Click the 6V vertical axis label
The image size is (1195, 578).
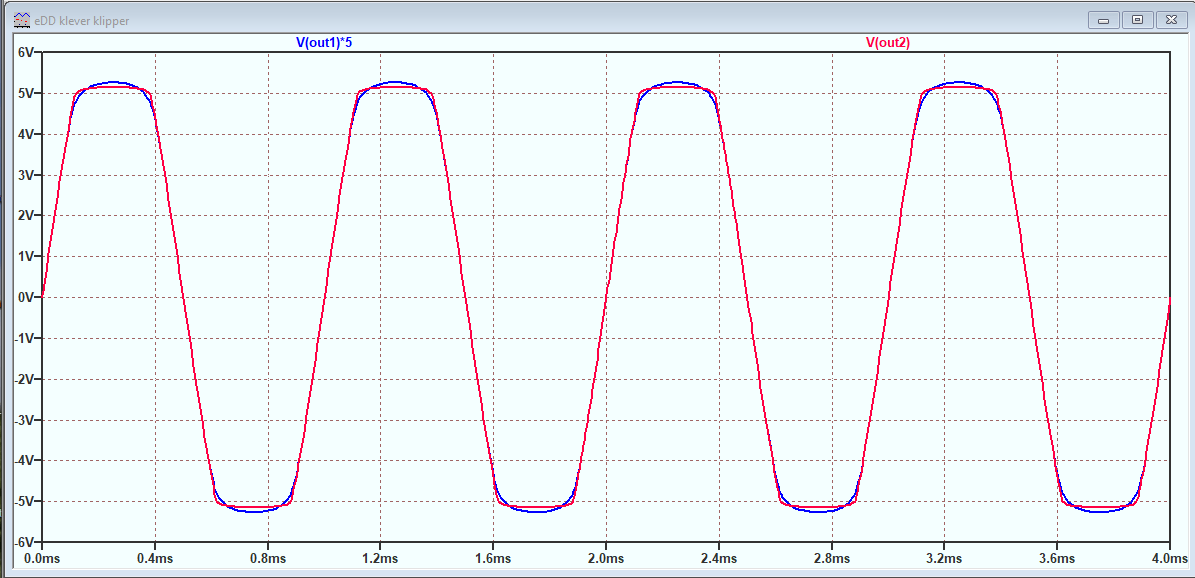click(25, 52)
